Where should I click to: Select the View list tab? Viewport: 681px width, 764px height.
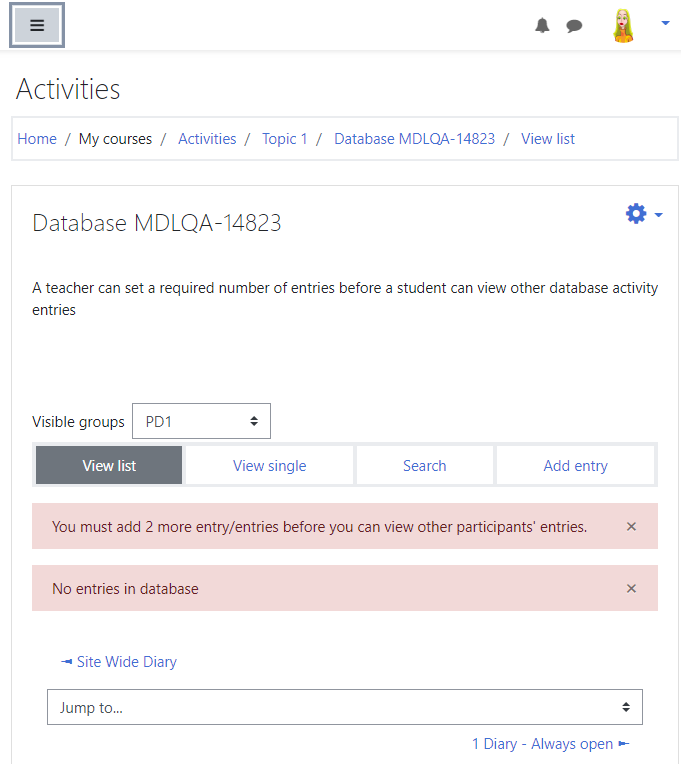click(109, 465)
